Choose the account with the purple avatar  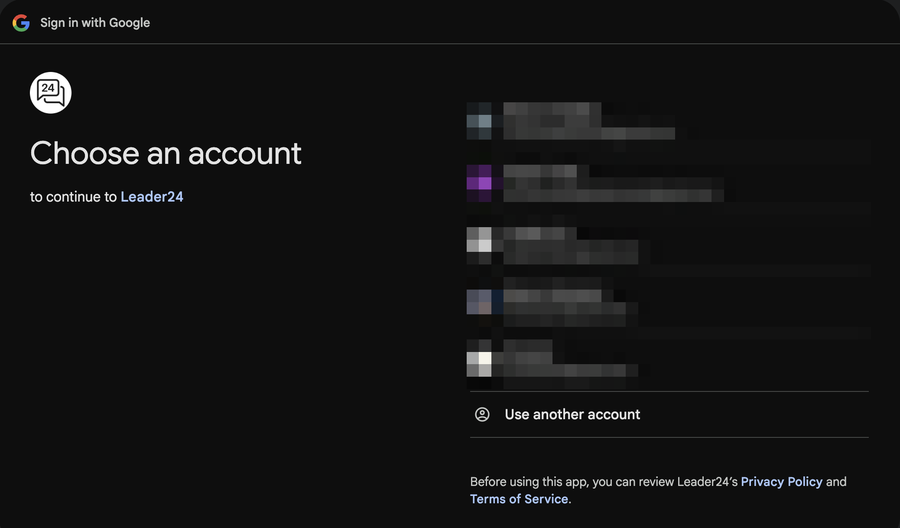click(669, 184)
